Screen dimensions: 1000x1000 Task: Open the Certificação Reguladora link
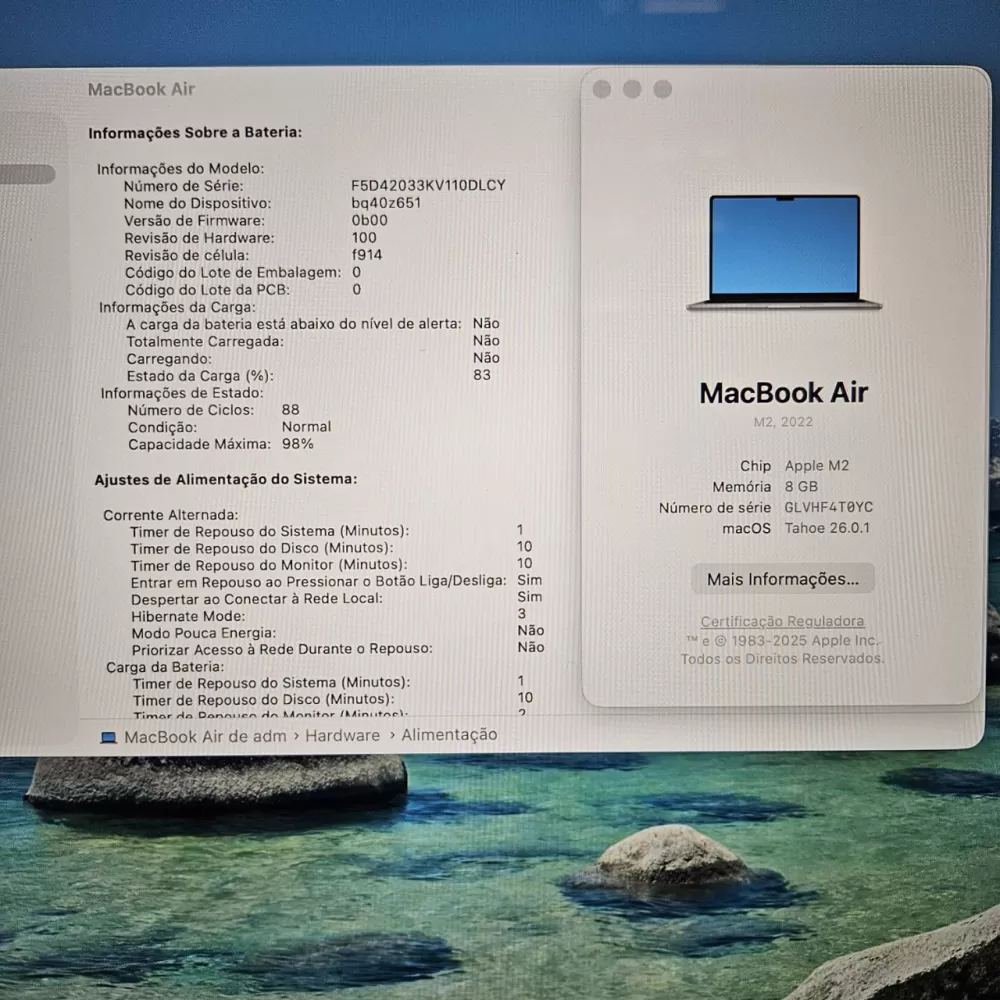pyautogui.click(x=782, y=622)
